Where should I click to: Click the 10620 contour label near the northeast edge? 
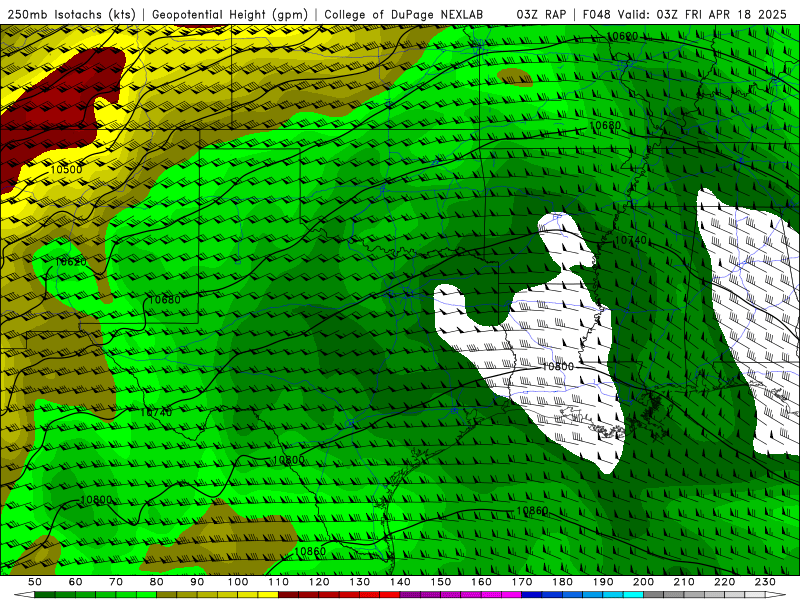tap(622, 36)
